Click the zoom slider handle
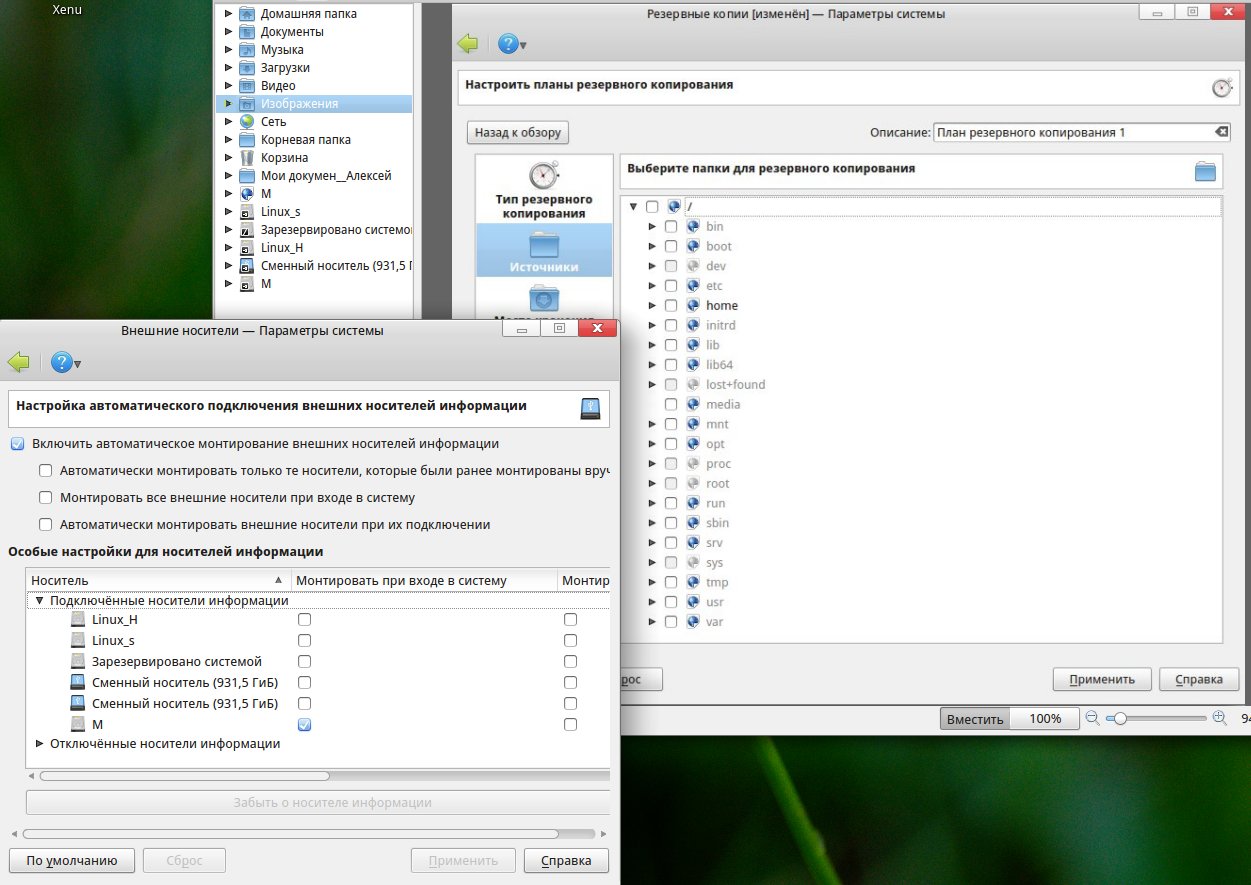The image size is (1251, 885). (x=1121, y=718)
